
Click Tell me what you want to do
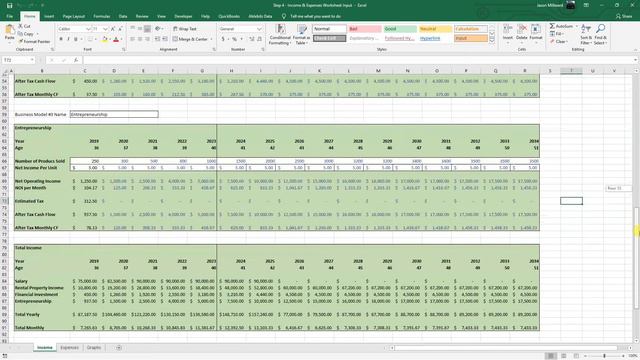[x=316, y=16]
